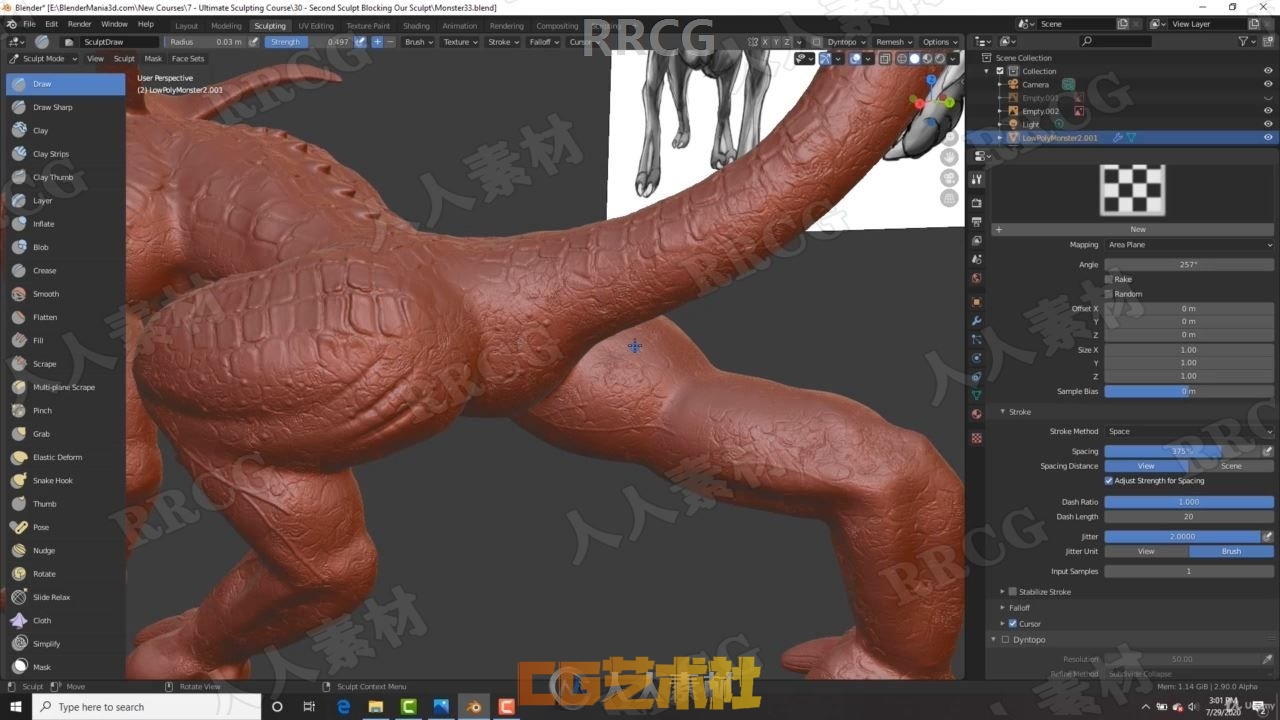Viewport: 1280px width, 720px height.
Task: Select the Nudge brush
Action: click(65, 551)
